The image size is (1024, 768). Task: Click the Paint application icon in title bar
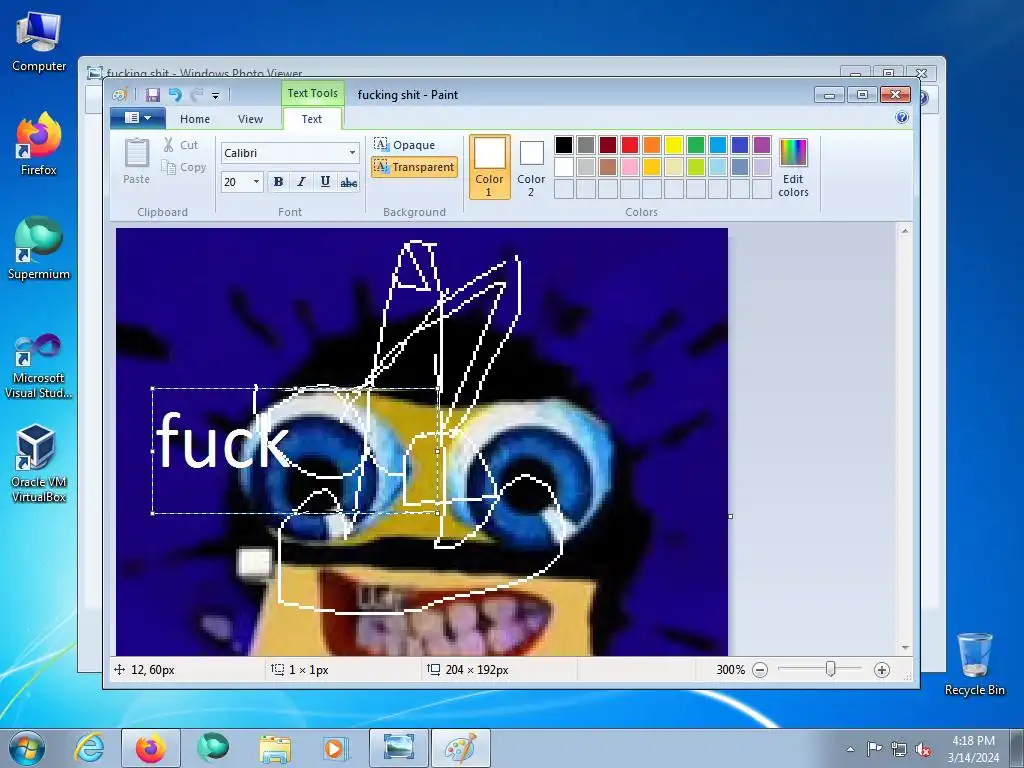point(120,95)
